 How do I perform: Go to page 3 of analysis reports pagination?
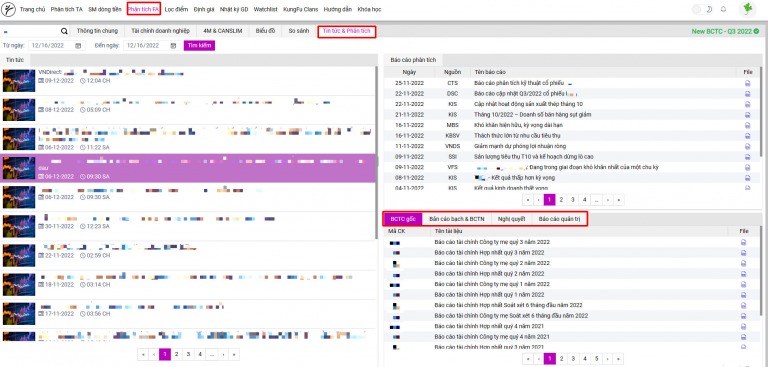(572, 199)
